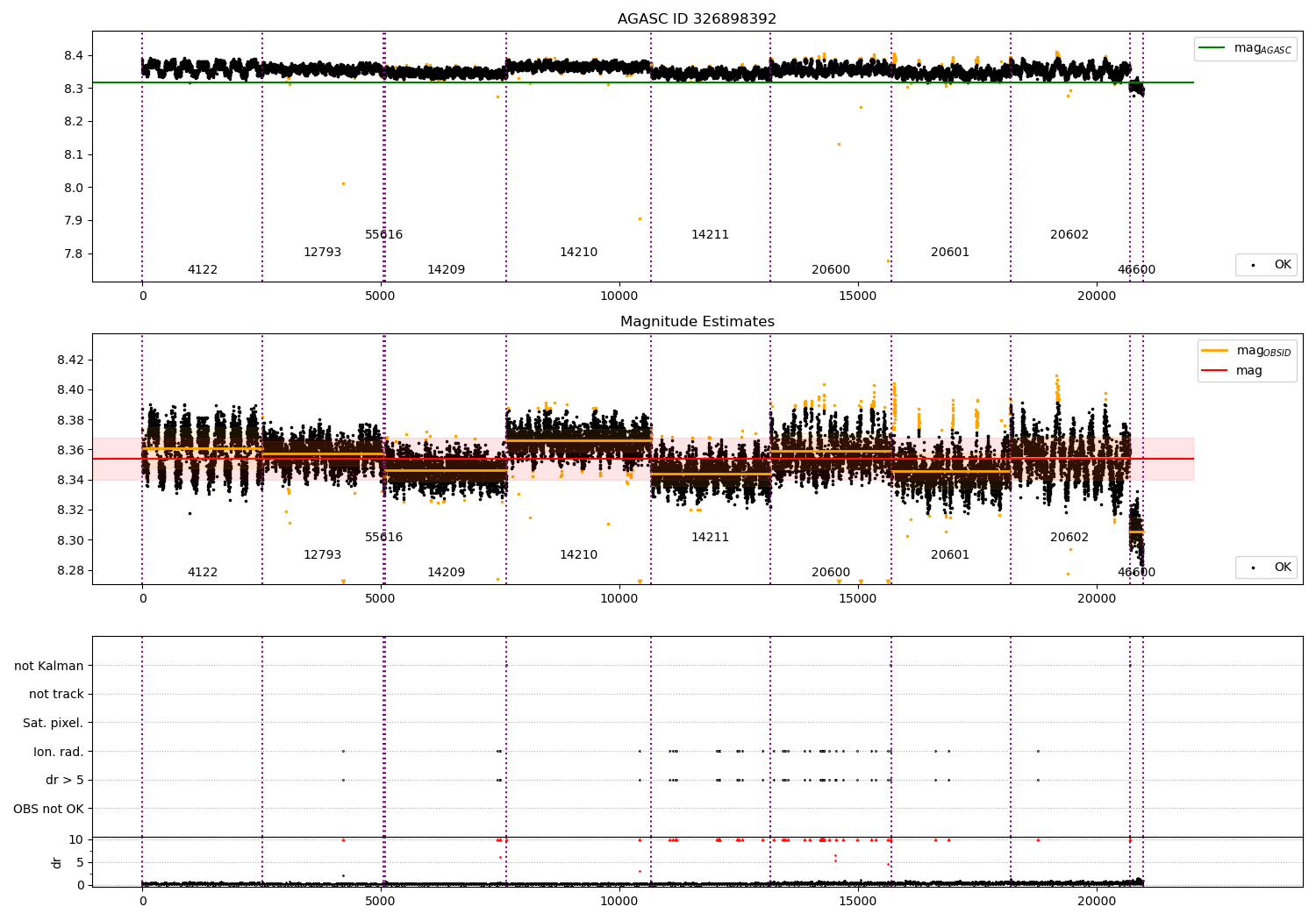Select the red 'mag' legend entry
1316x921 pixels.
1232,370
